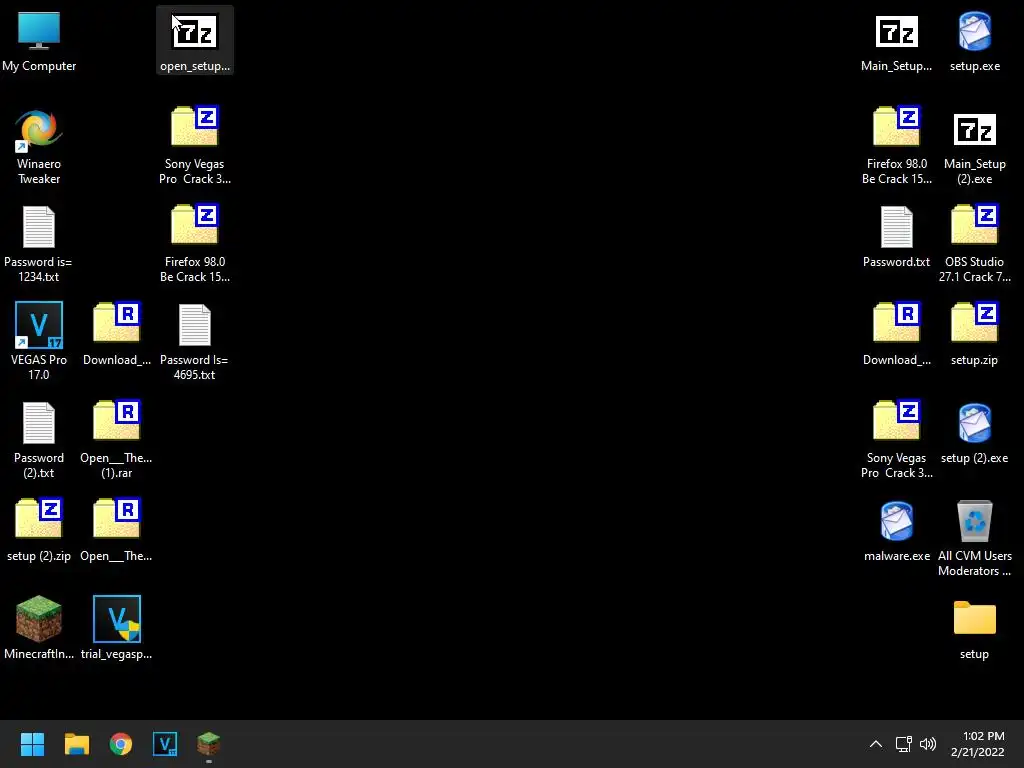The height and width of the screenshot is (768, 1024).
Task: Open the volume control in tray
Action: 927,744
